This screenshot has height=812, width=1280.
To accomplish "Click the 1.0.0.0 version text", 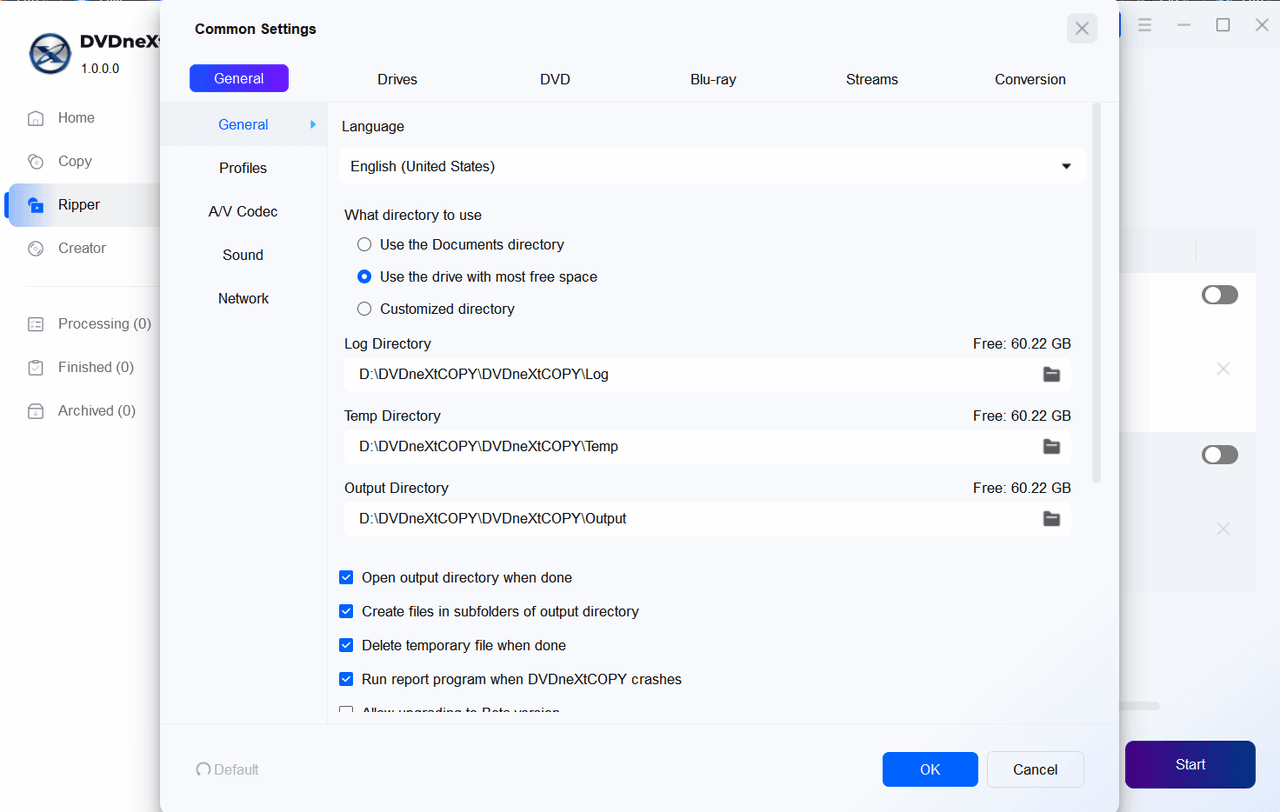I will tap(100, 69).
